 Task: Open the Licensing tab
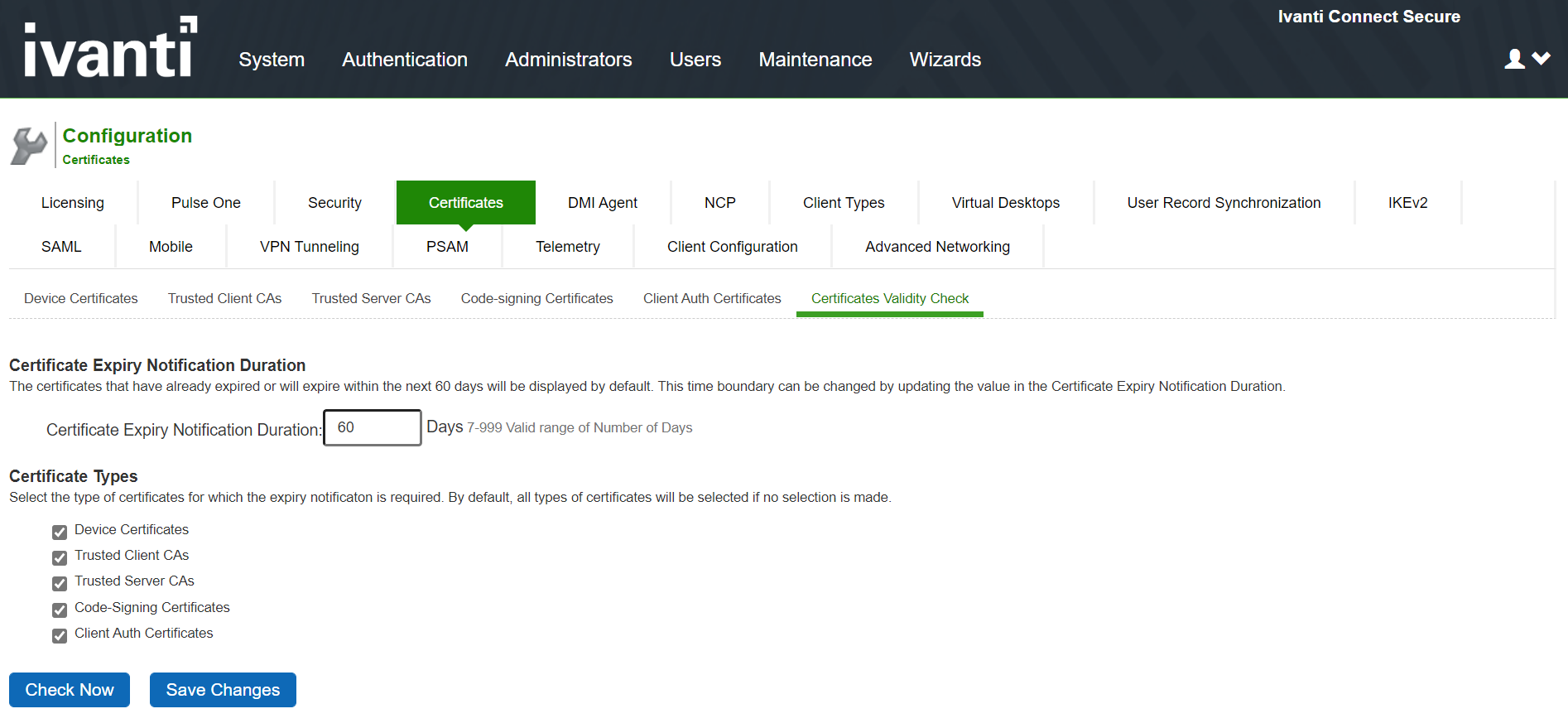coord(73,203)
